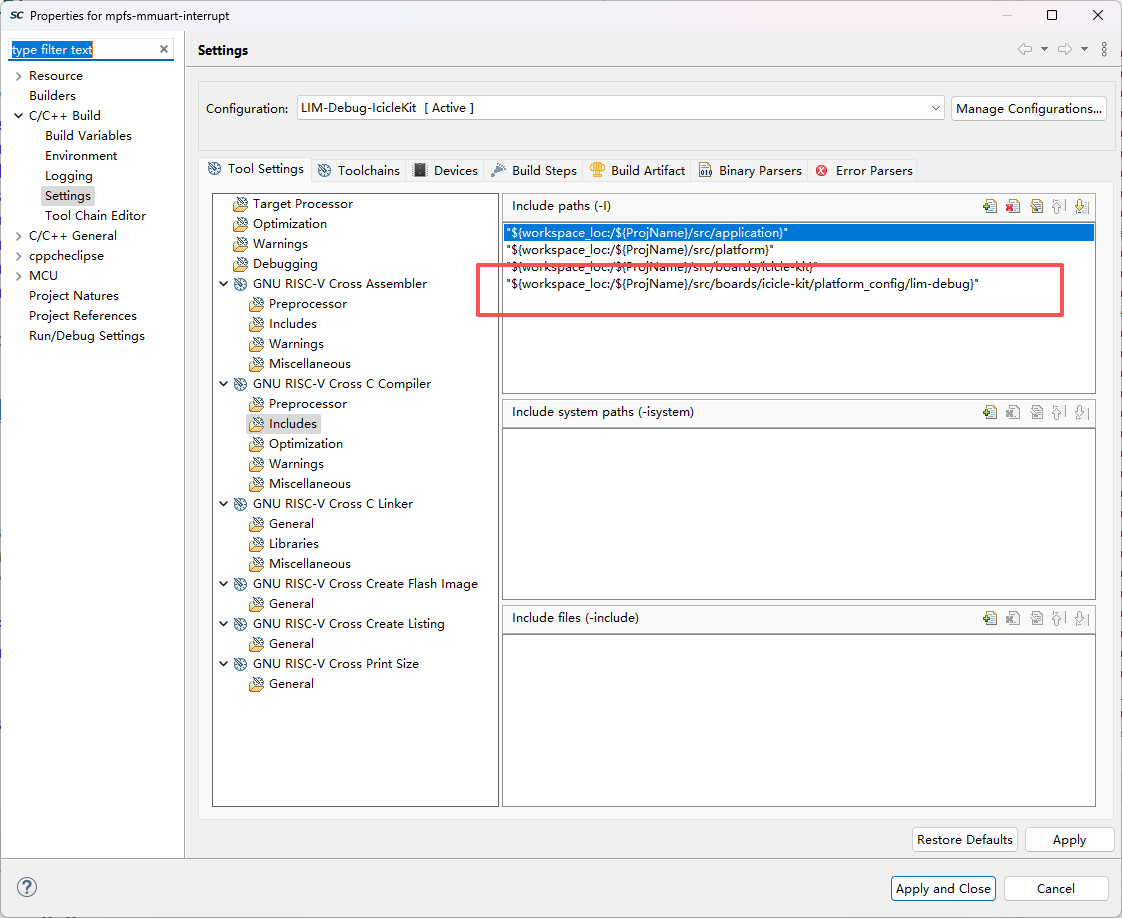Open Project References page
Viewport: 1122px width, 918px height.
pos(82,316)
